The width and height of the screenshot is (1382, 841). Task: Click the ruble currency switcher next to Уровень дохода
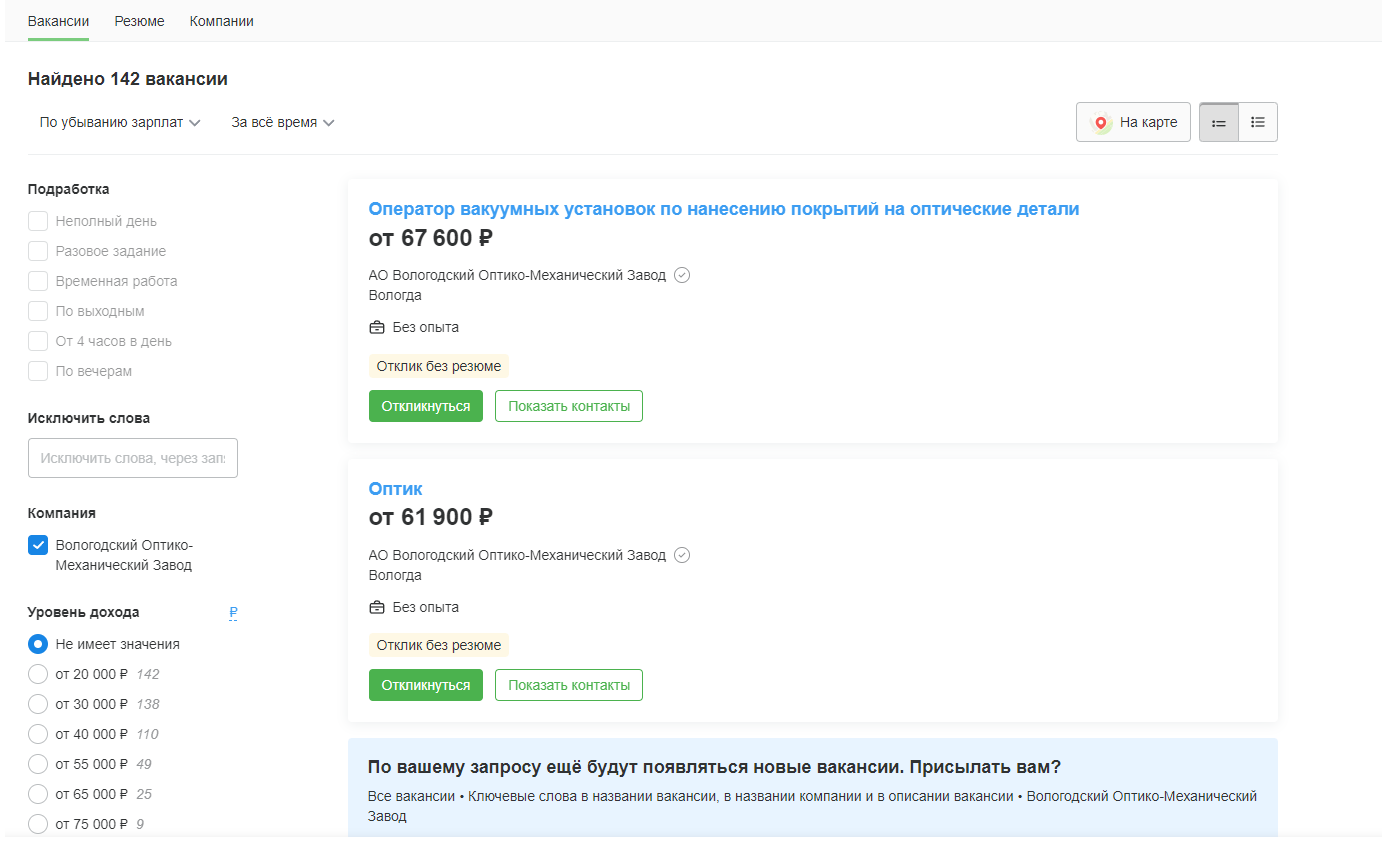tap(233, 612)
